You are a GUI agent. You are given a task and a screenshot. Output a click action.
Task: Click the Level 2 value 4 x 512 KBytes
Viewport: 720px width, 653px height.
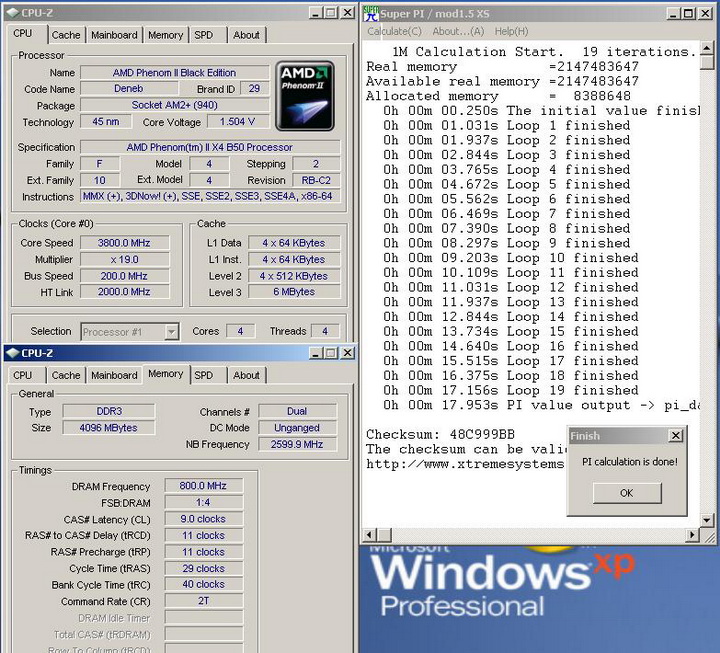click(294, 276)
